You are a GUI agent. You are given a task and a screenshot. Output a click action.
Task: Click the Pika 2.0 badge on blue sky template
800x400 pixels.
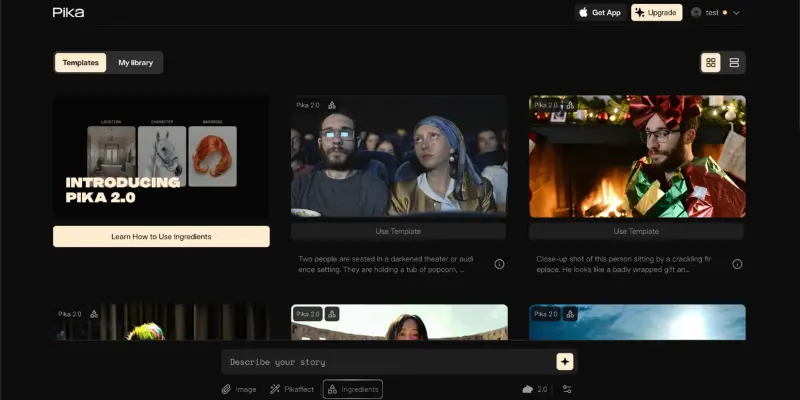[546, 314]
